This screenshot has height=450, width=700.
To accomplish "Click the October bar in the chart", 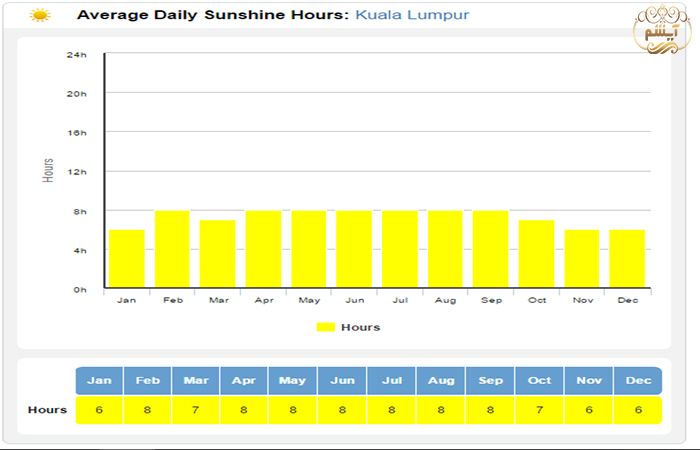I will click(536, 254).
